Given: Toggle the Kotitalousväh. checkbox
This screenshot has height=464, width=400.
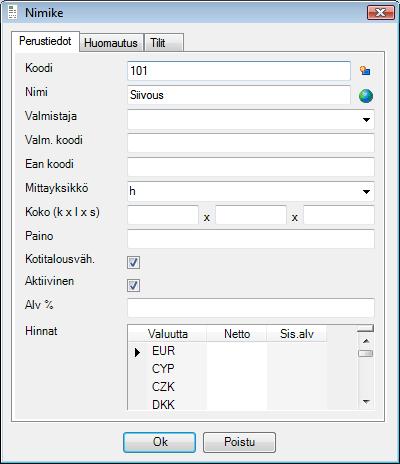Looking at the screenshot, I should pos(133,262).
